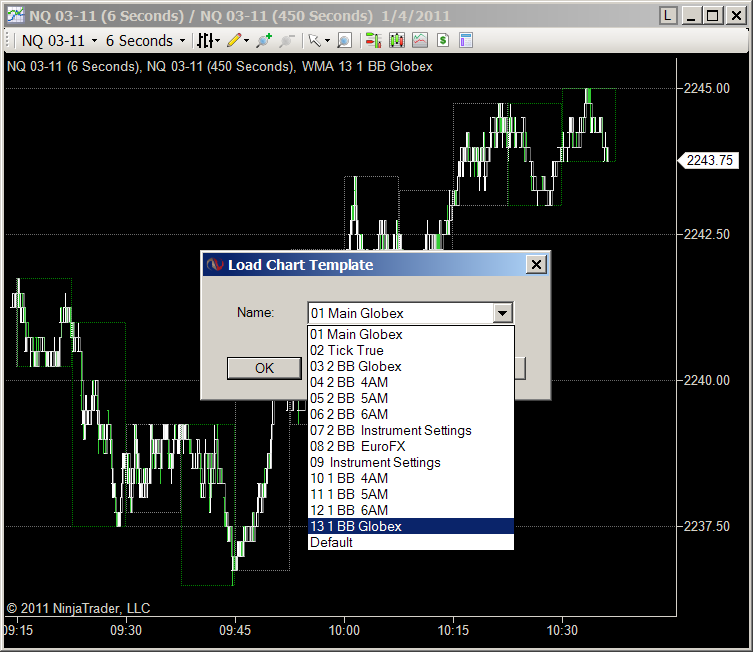753x652 pixels.
Task: Click the chart window title icon
Action: pos(15,15)
